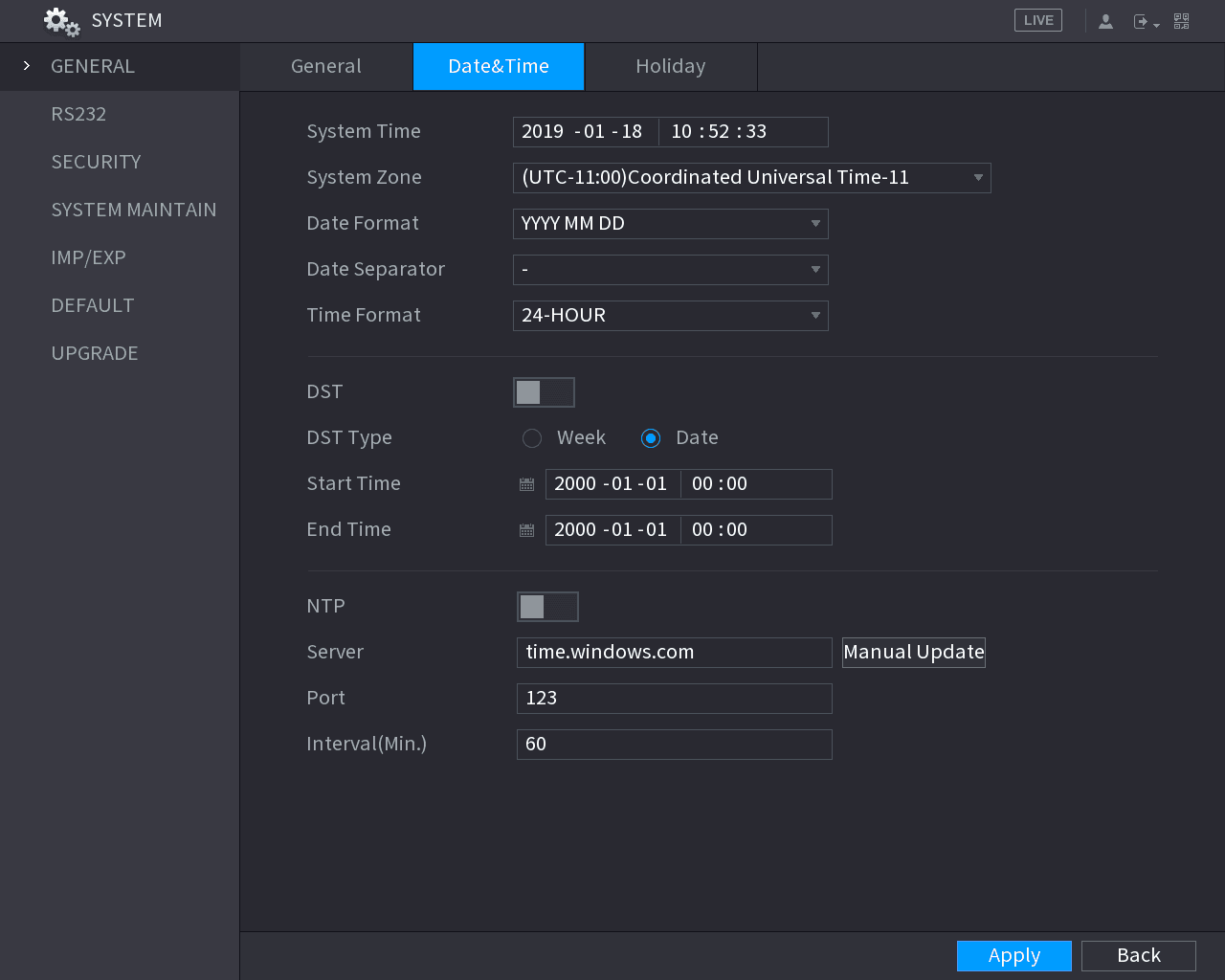Viewport: 1225px width, 980px height.
Task: Click the End Time hour field
Action: (702, 530)
